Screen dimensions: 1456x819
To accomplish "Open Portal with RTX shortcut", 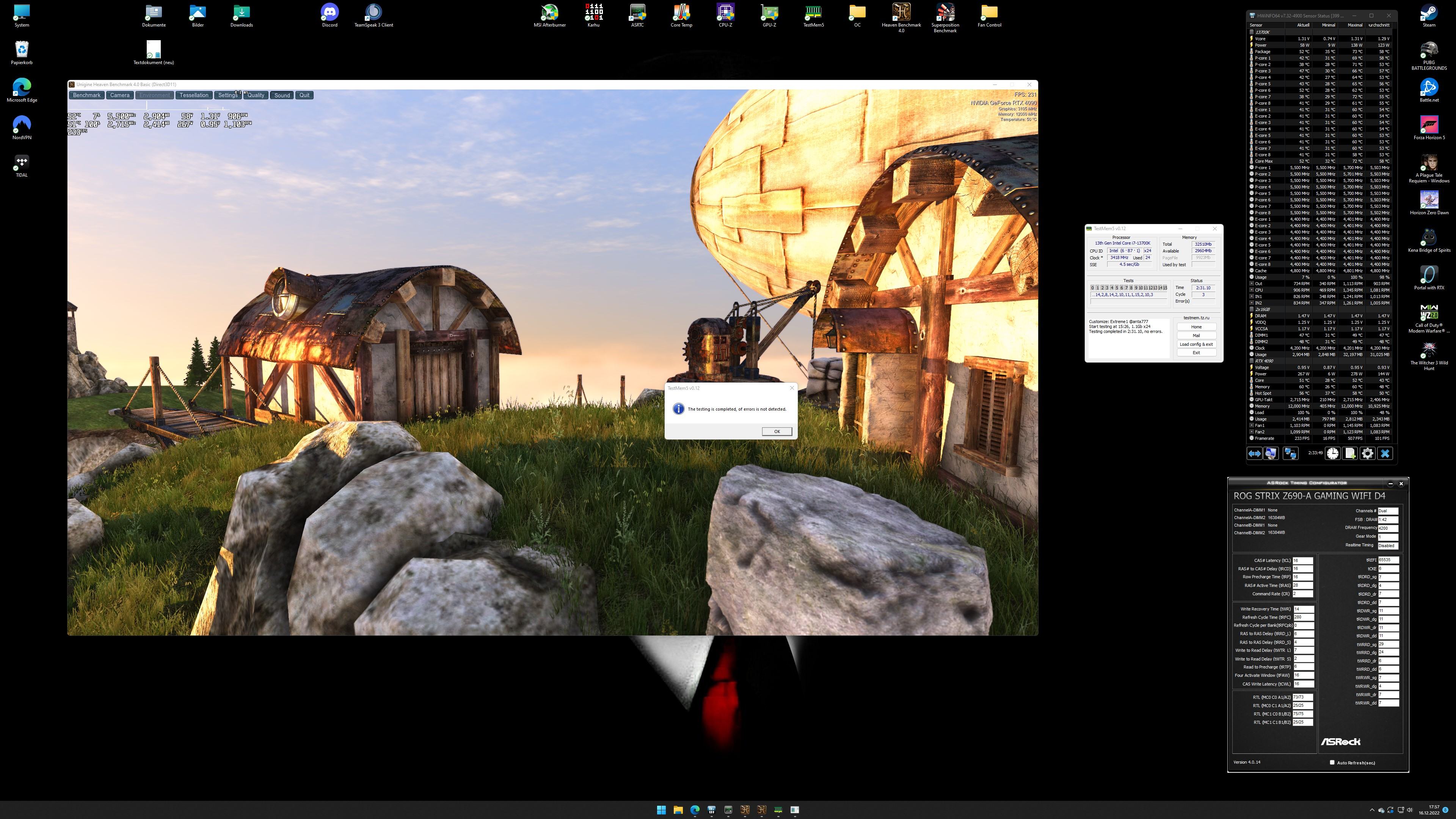I will [x=1429, y=278].
